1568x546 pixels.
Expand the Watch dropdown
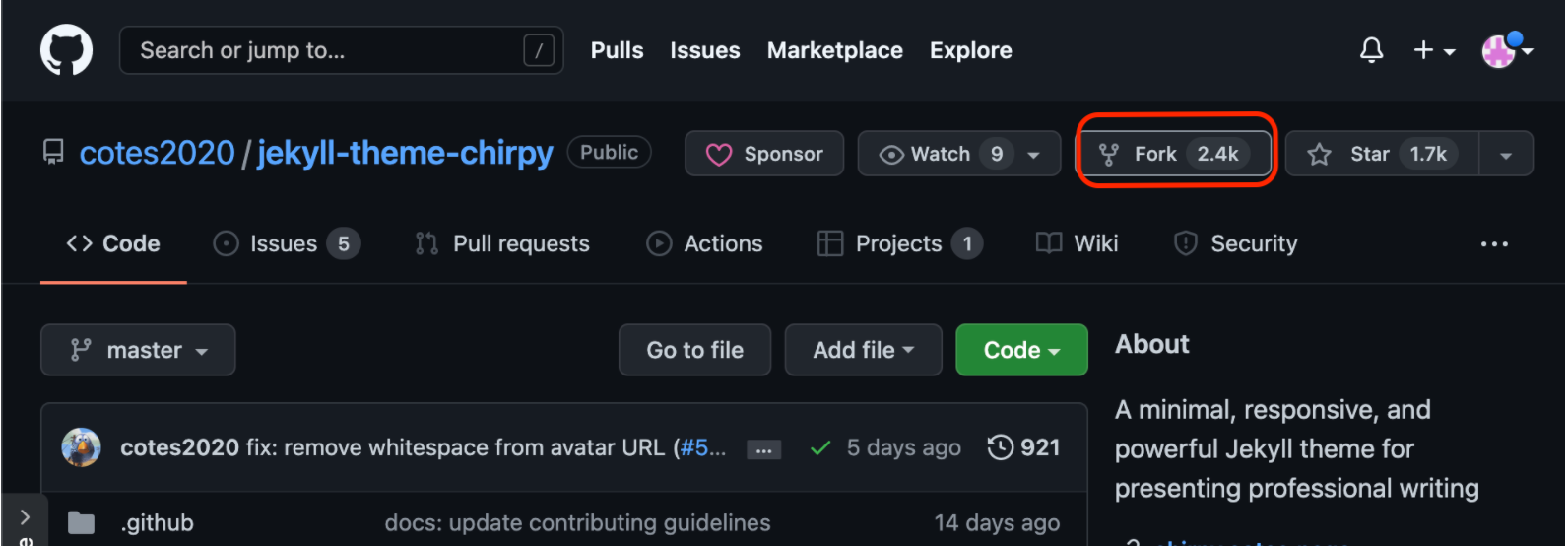point(959,154)
